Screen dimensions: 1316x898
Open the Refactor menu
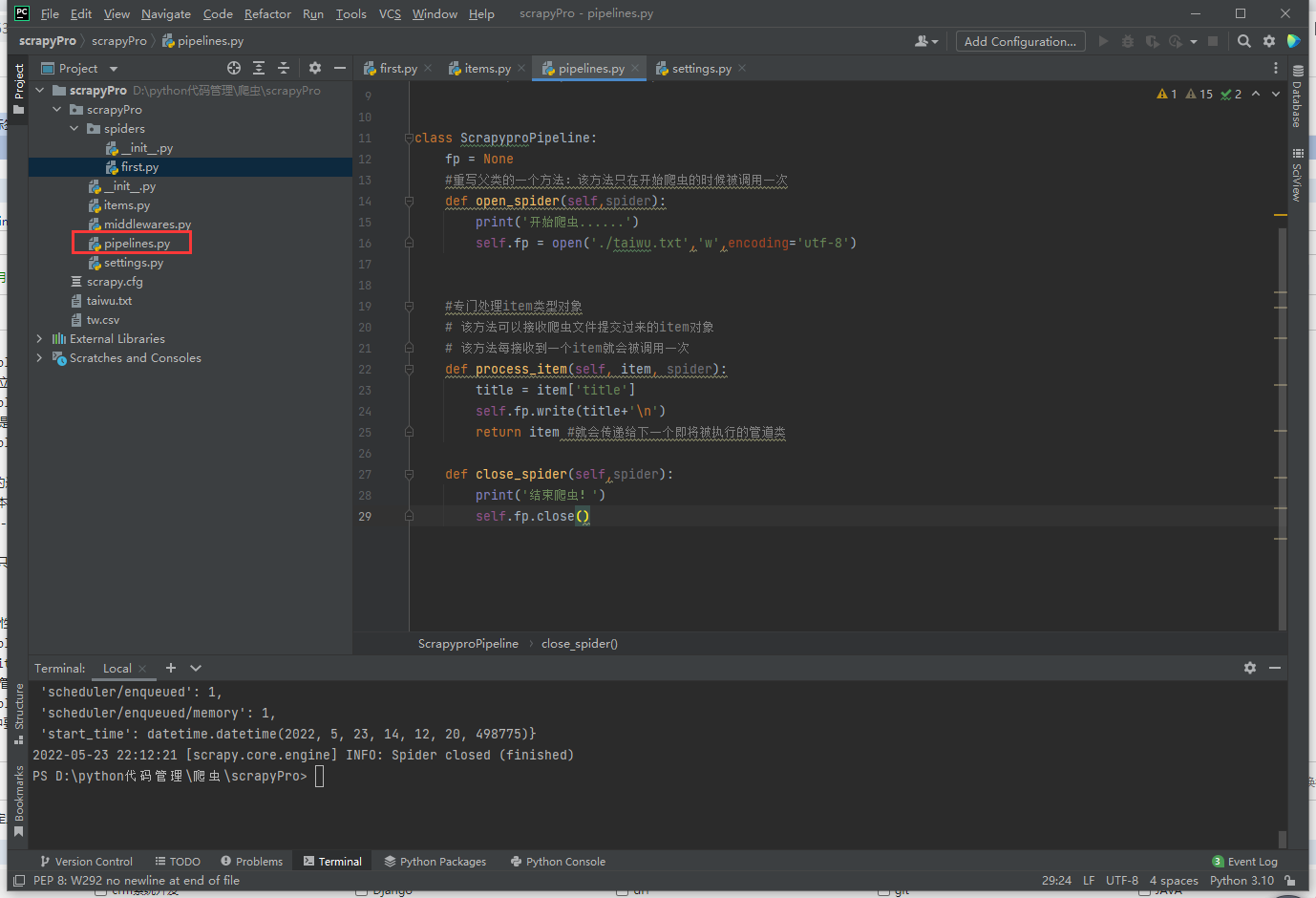(267, 14)
